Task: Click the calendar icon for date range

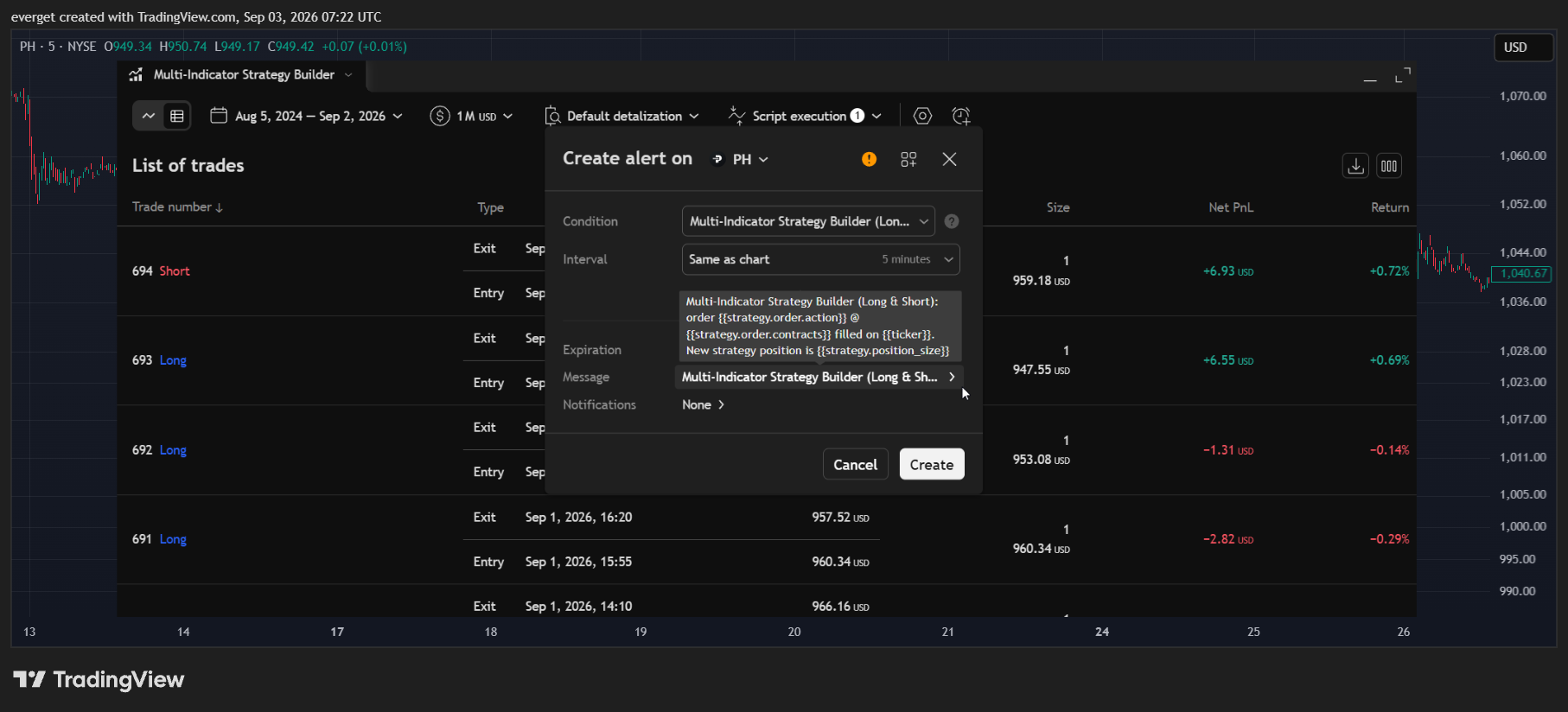Action: click(x=219, y=116)
